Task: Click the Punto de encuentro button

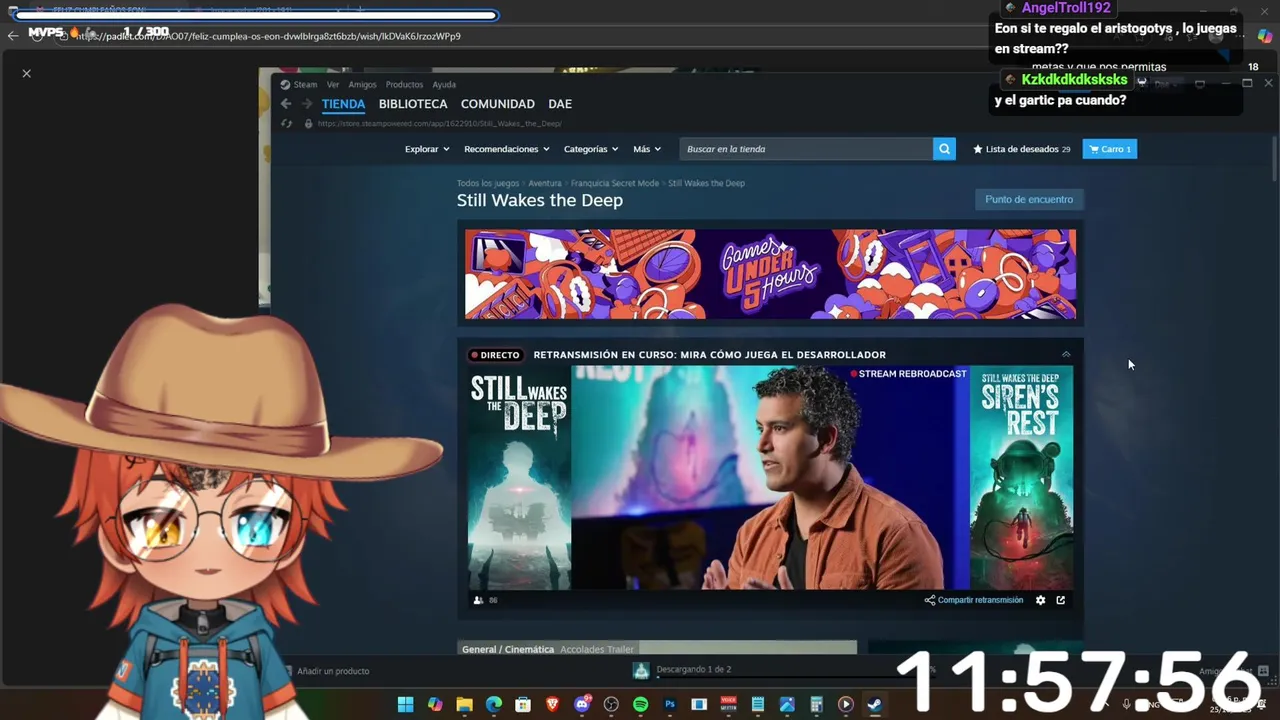Action: [x=1029, y=199]
